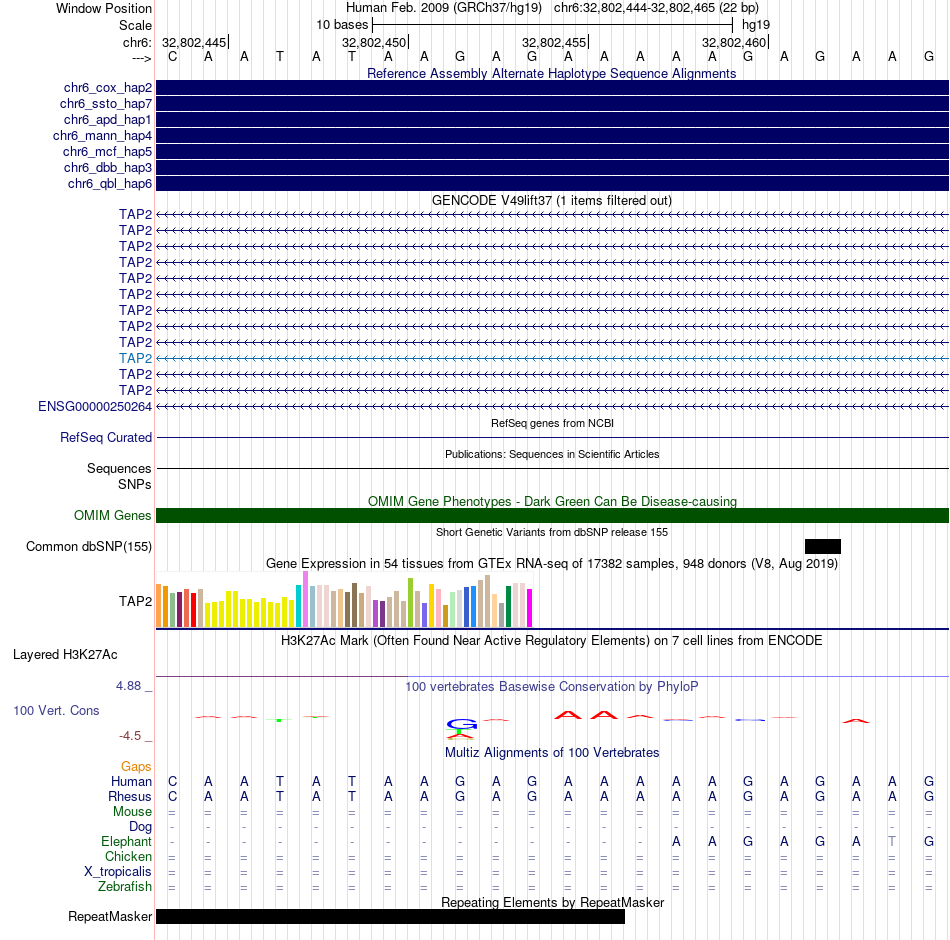Click the TAP2 label beside the GTEx chart
Screen dimensions: 950x940
pos(135,601)
